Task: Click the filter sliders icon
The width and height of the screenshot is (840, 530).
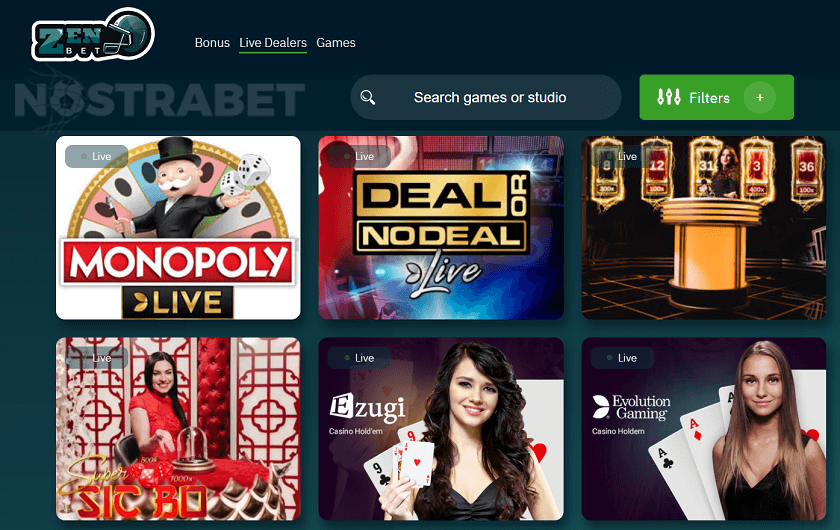Action: 669,97
